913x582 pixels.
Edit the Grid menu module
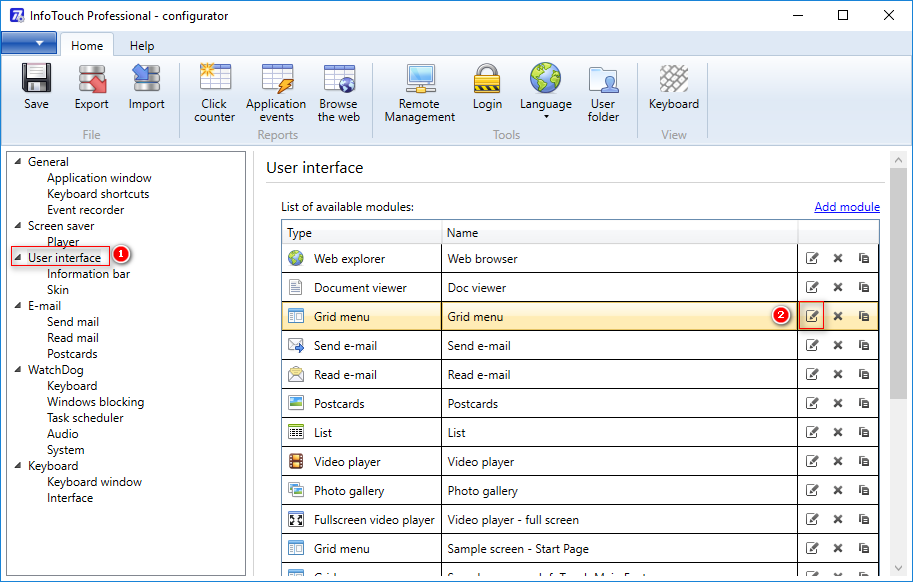[x=812, y=316]
